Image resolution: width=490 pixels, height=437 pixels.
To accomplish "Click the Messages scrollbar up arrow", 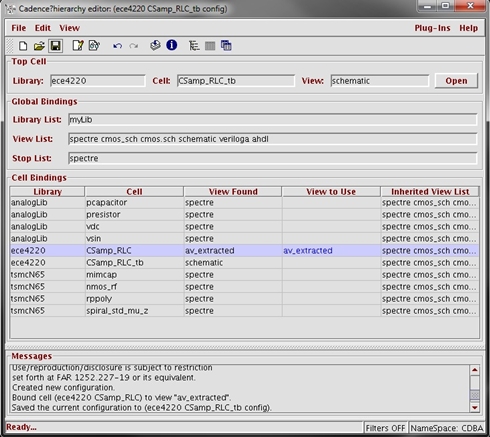I will (474, 370).
